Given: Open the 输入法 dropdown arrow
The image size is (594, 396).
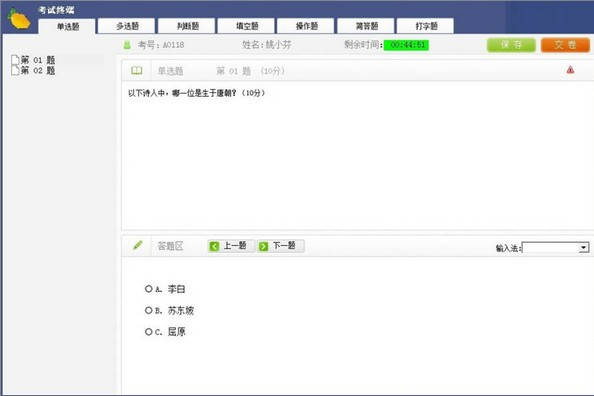Looking at the screenshot, I should pos(583,248).
